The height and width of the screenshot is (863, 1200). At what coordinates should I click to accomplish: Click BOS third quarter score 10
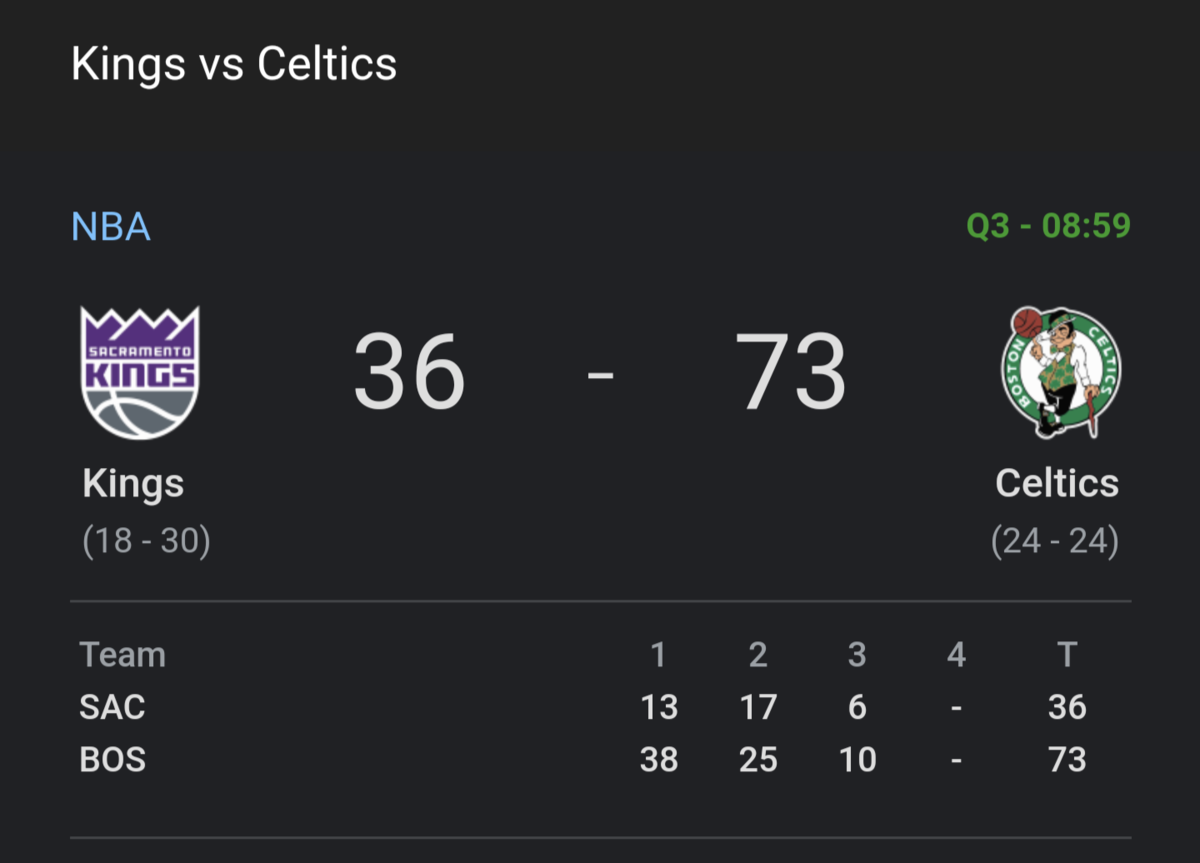856,760
